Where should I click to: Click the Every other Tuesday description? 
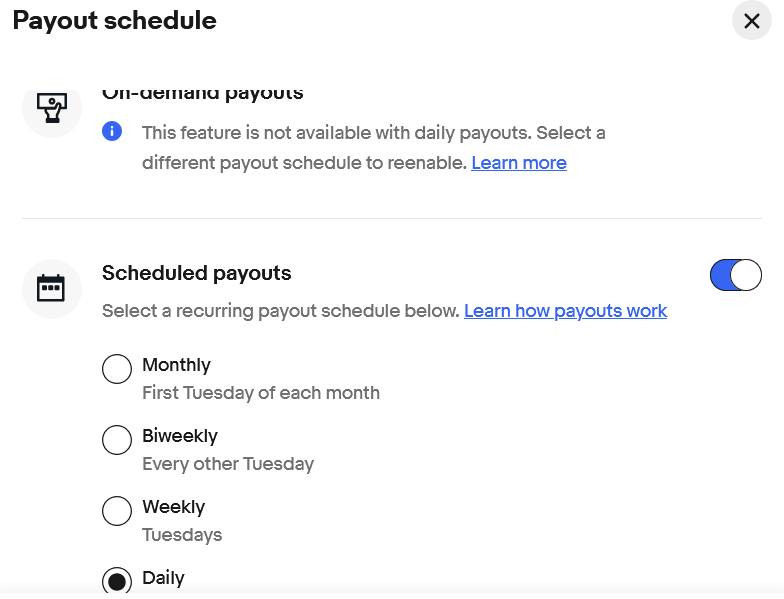click(228, 464)
